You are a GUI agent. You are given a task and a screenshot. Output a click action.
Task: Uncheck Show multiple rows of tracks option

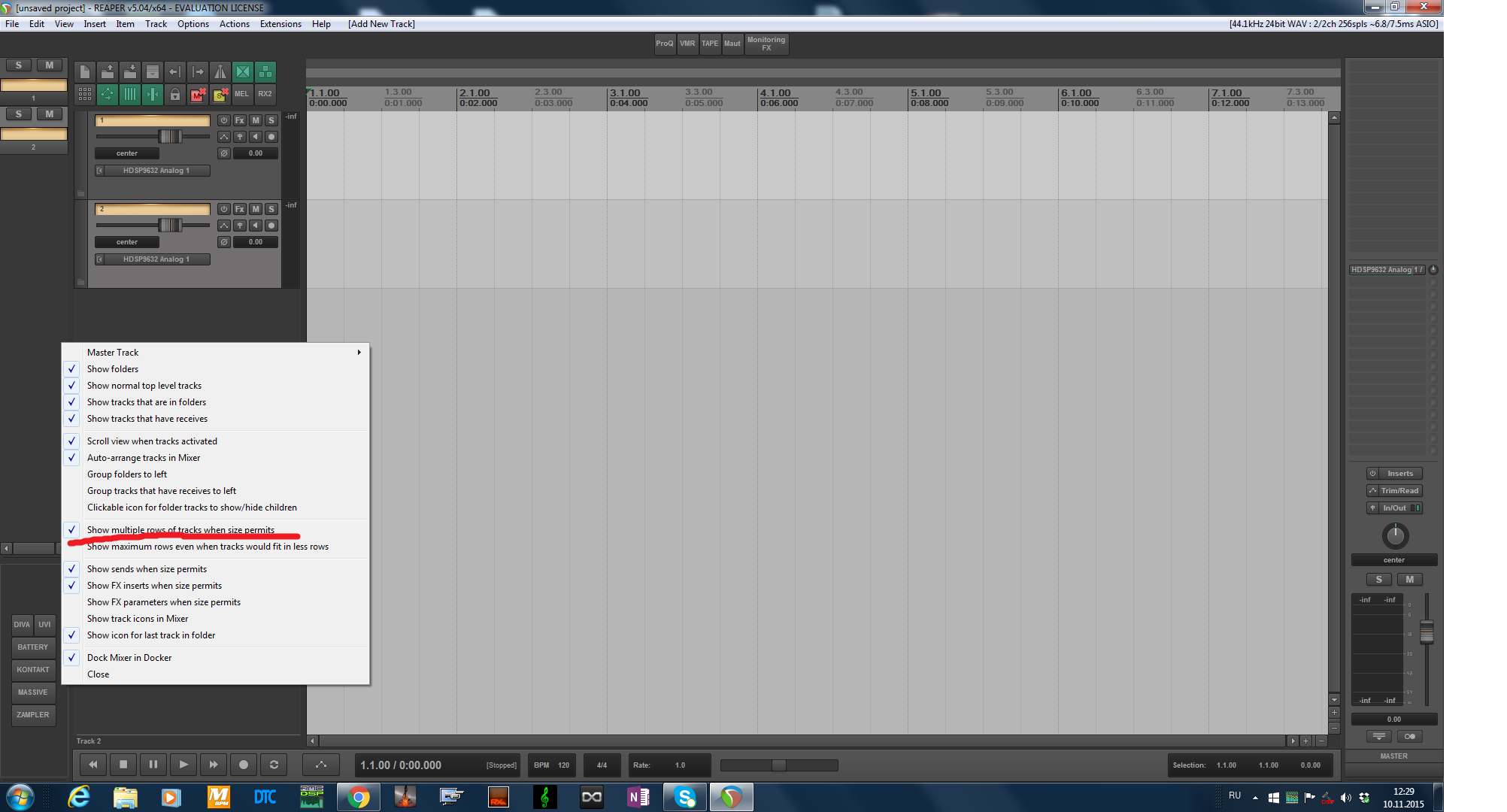pyautogui.click(x=180, y=530)
